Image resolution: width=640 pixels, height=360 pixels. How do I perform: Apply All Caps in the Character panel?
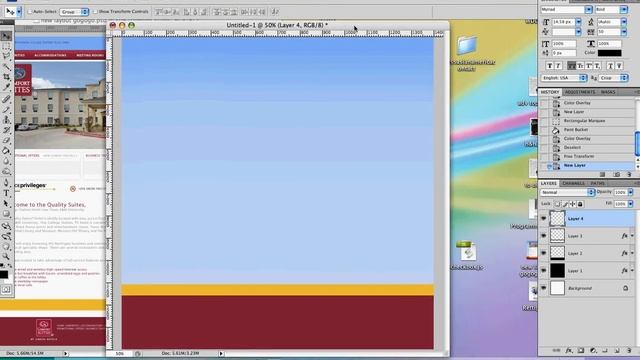coord(571,66)
